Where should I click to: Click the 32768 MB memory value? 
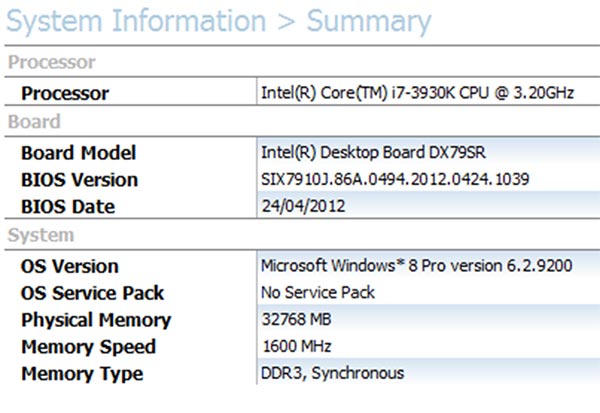coord(296,321)
